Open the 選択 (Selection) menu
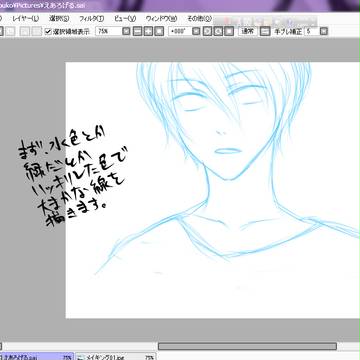The image size is (360, 360). pyautogui.click(x=59, y=19)
